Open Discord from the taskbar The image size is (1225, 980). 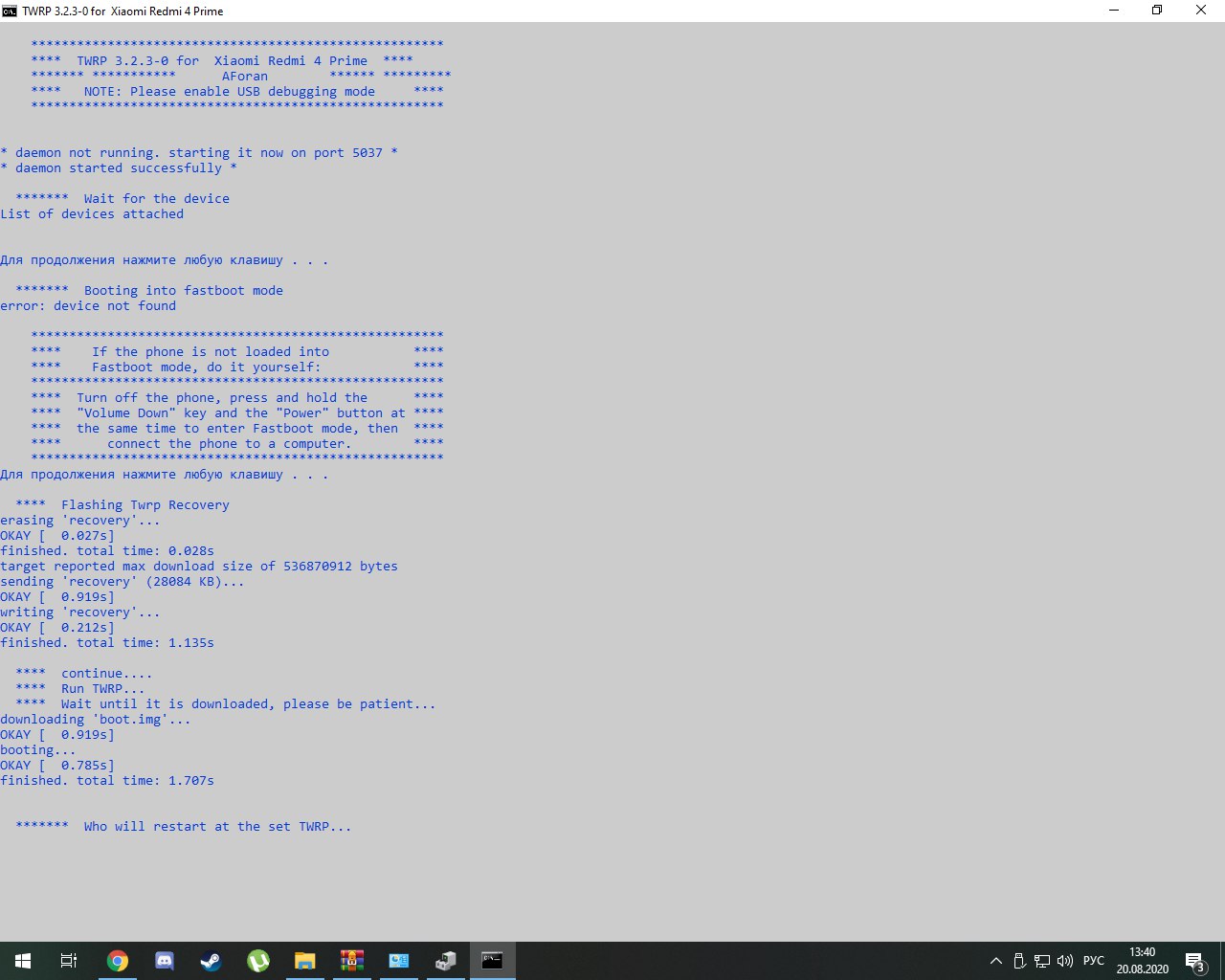click(165, 961)
